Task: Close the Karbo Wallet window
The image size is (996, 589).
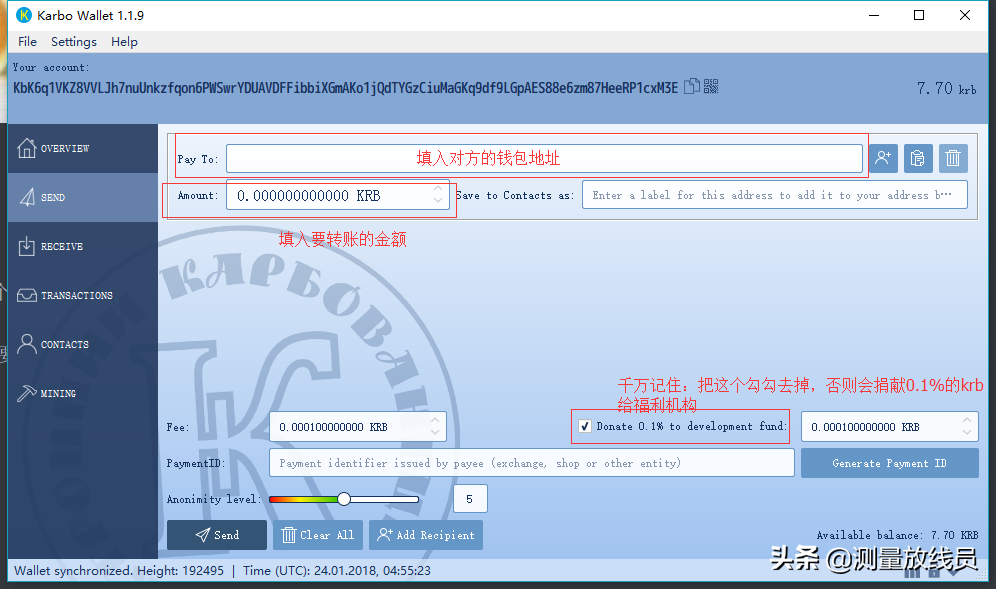Action: [964, 15]
